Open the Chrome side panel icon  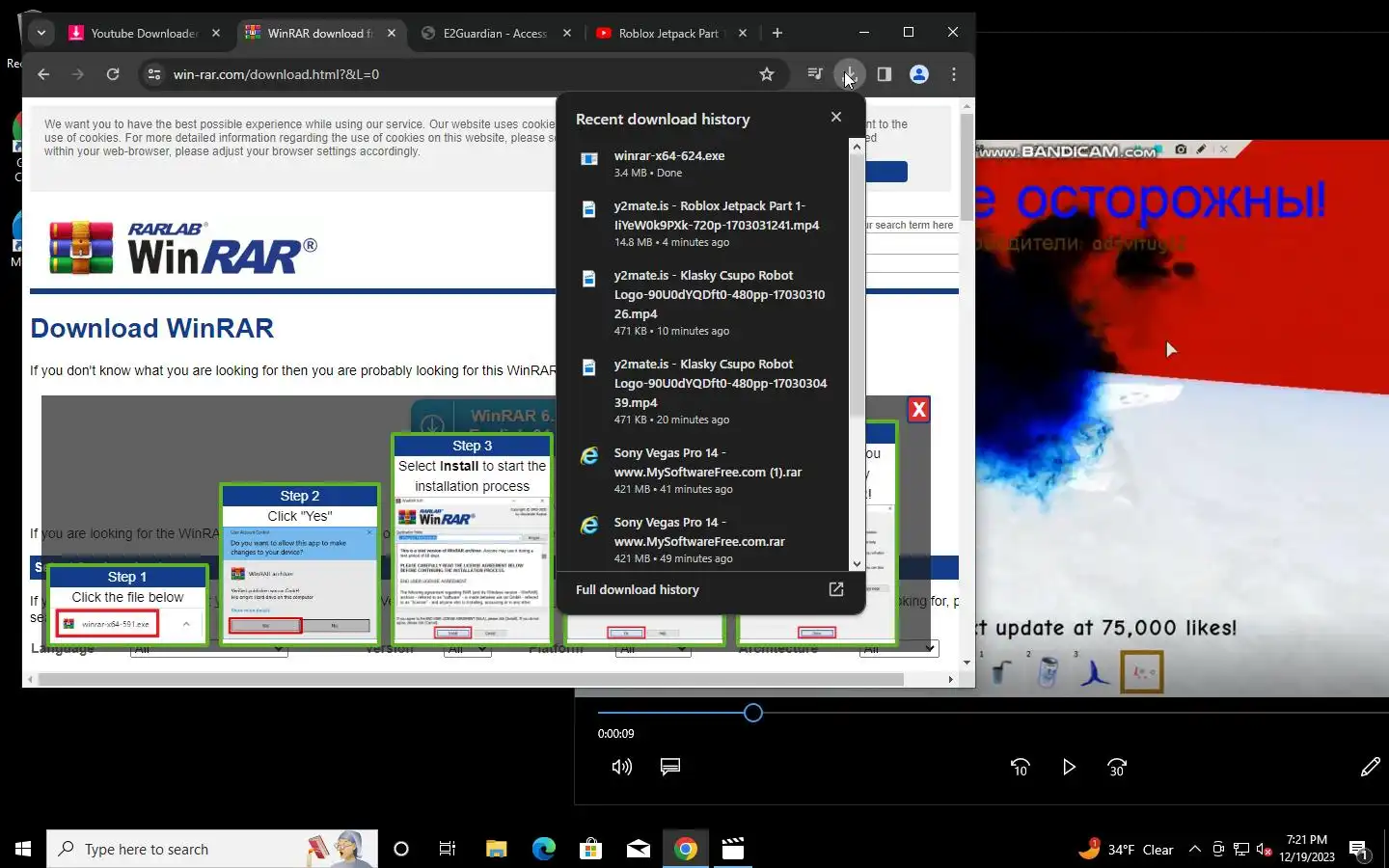click(x=885, y=74)
